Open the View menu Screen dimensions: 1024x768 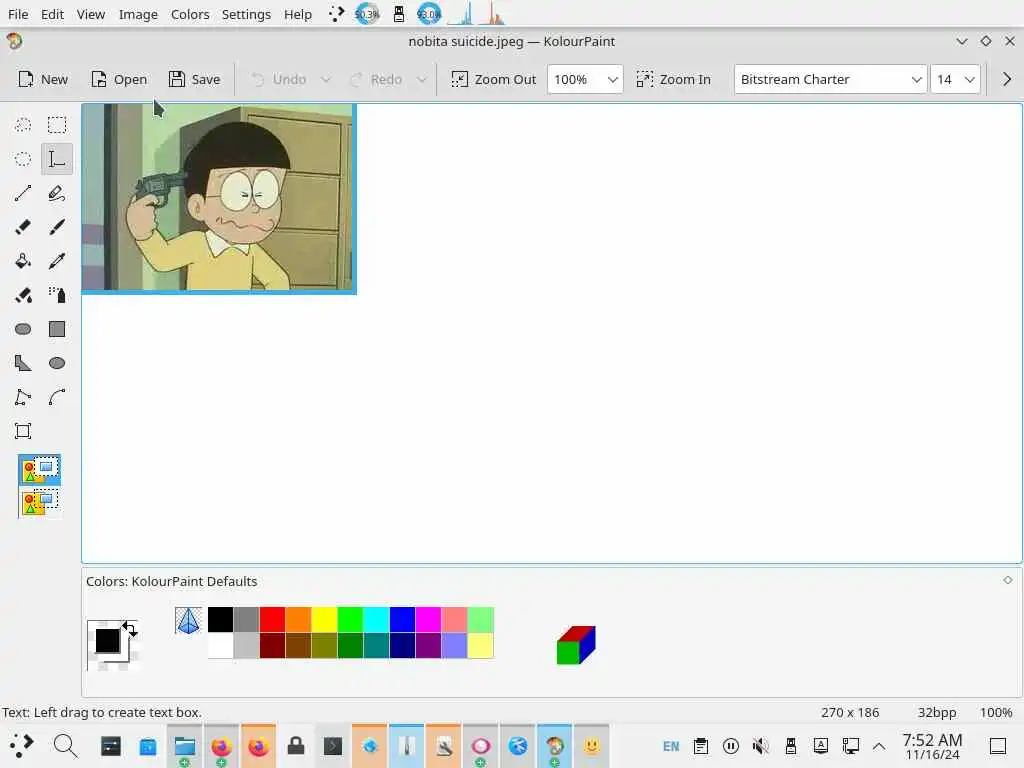coord(91,14)
